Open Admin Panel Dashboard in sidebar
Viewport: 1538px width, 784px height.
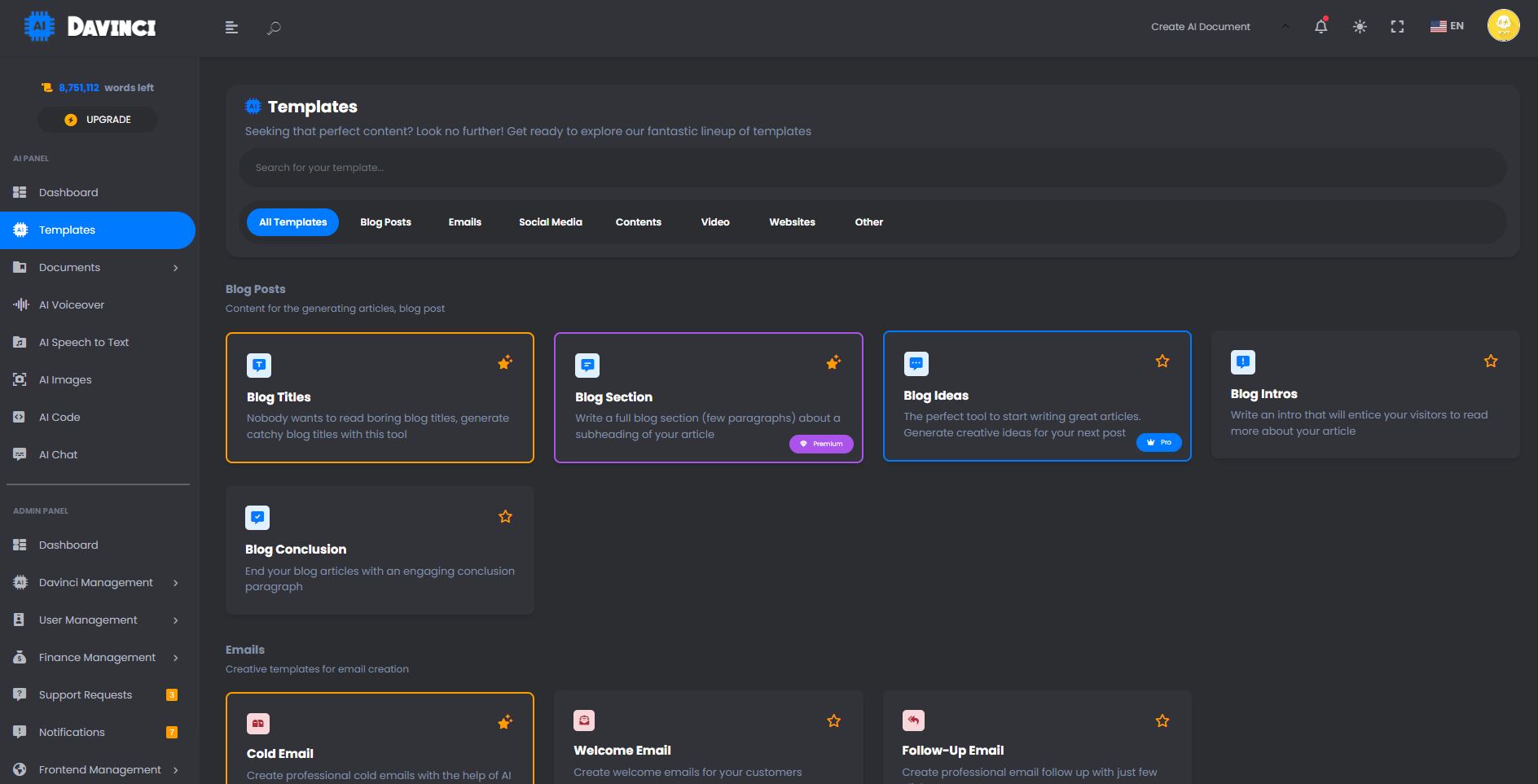98,545
